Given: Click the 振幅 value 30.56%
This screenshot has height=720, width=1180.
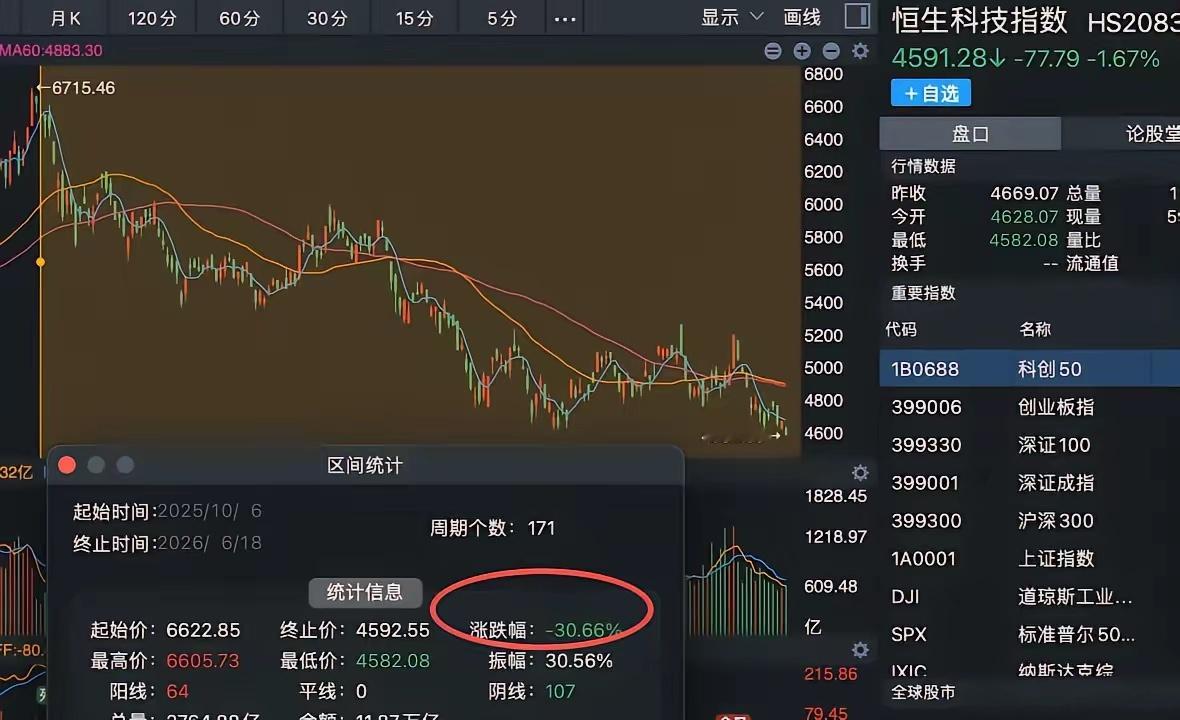Looking at the screenshot, I should 579,661.
